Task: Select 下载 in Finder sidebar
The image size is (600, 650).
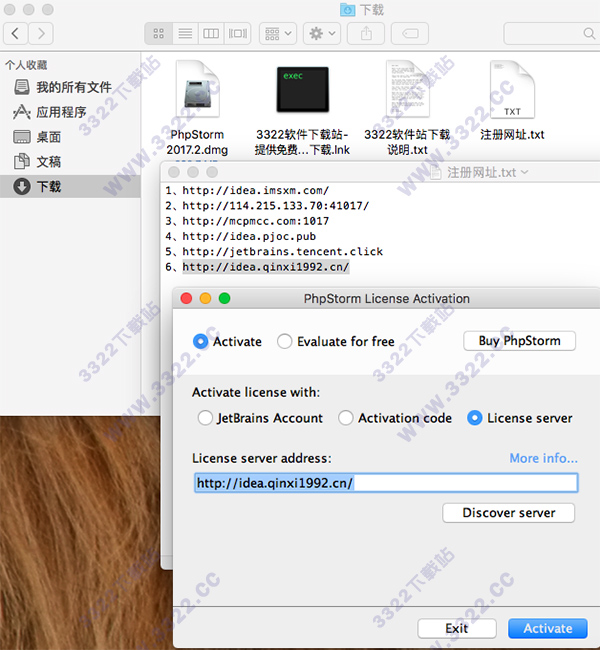Action: coord(70,186)
